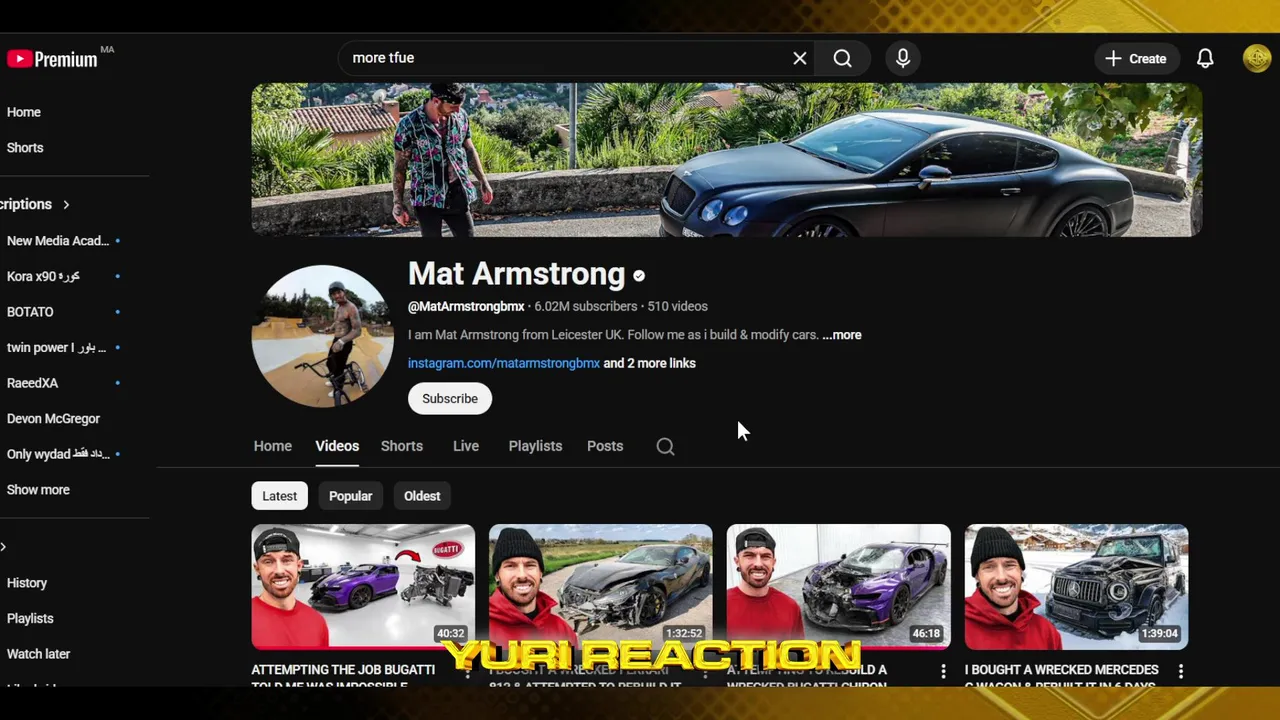Open channel search magnifier icon

click(x=665, y=446)
